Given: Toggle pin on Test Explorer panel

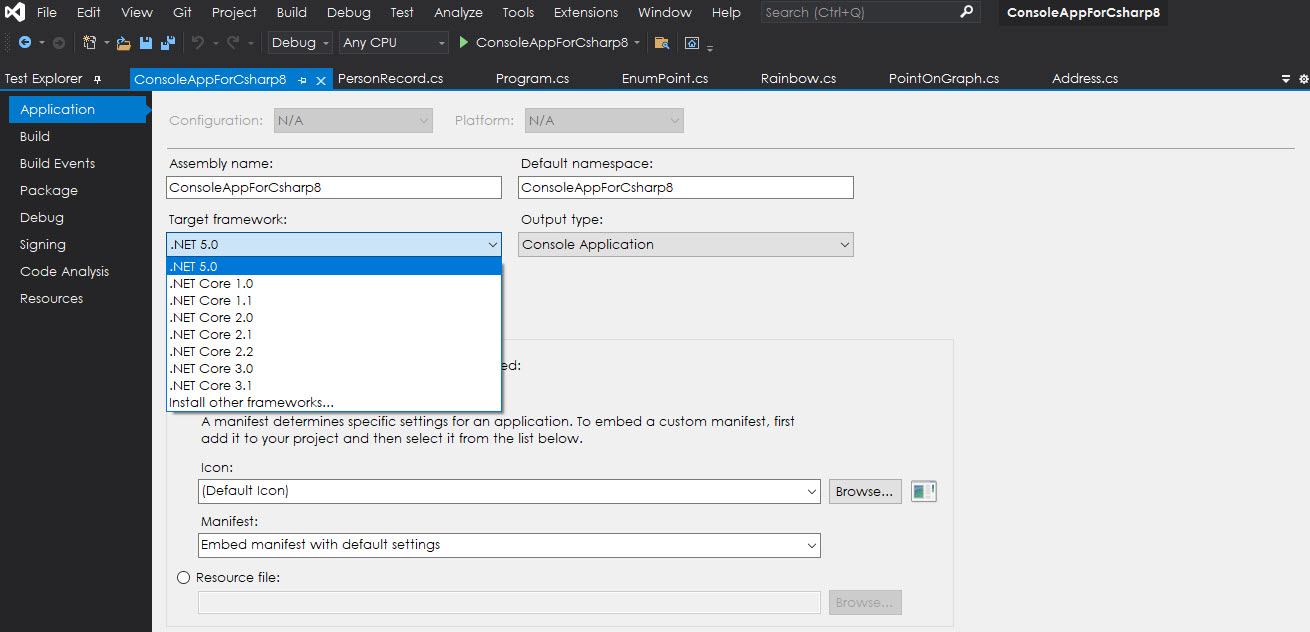Looking at the screenshot, I should click(x=97, y=79).
